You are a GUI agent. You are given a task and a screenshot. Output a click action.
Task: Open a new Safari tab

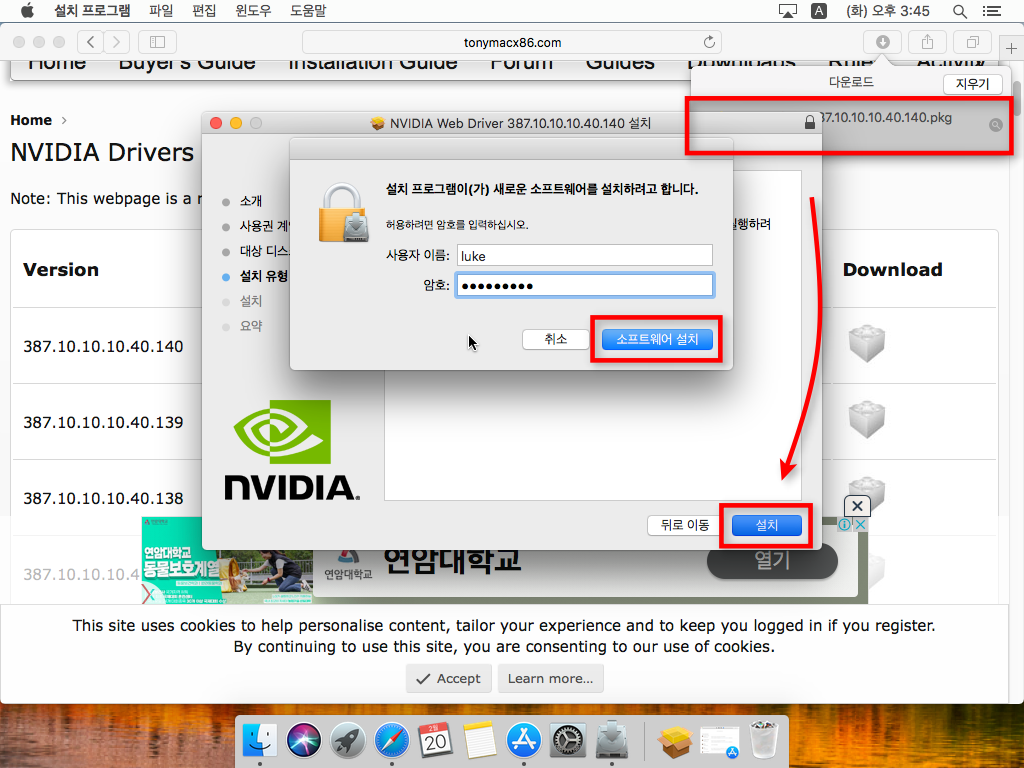[x=1011, y=48]
